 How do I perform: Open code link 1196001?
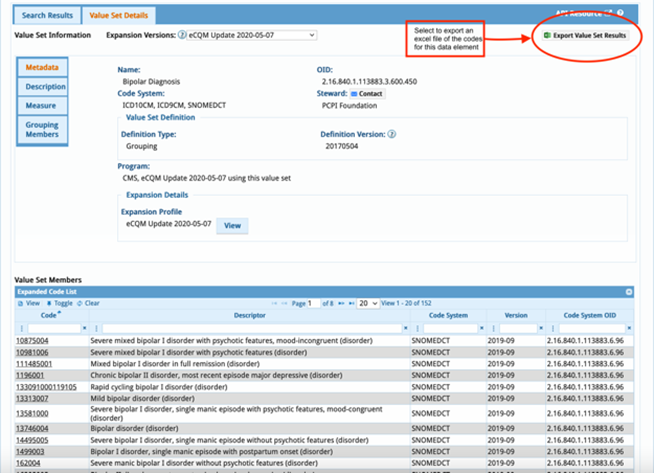coord(30,375)
